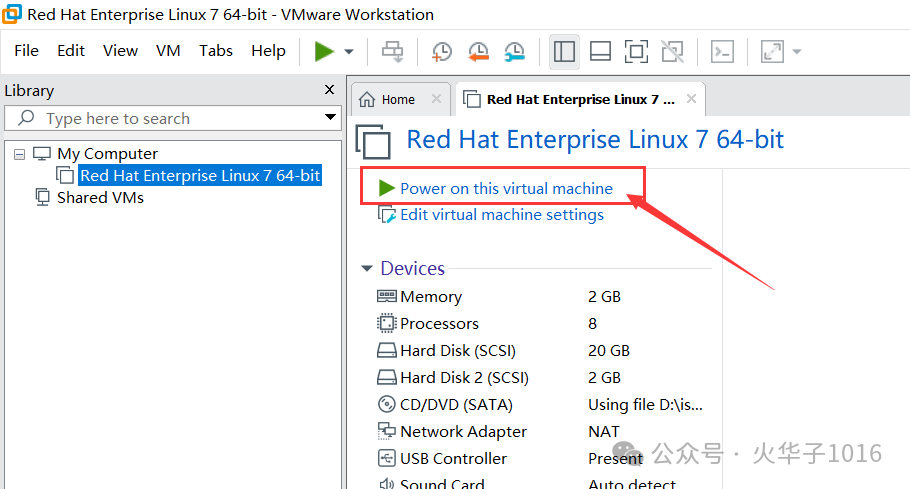Click the Unity mode toolbar icon
Screen dimensions: 910x489
click(673, 52)
